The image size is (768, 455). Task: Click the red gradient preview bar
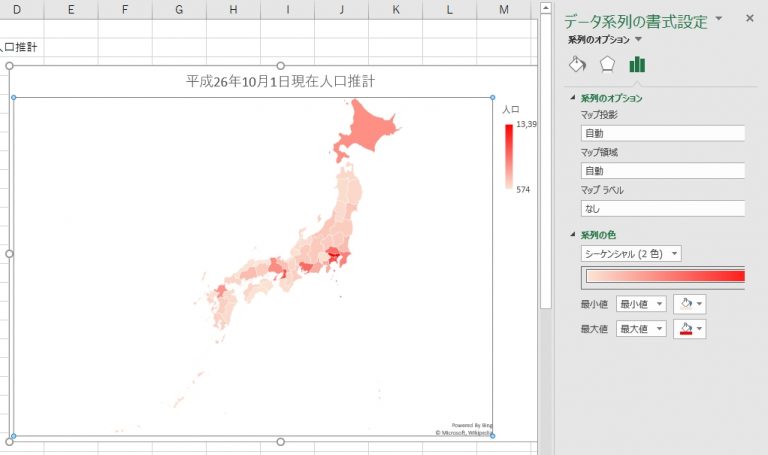tap(665, 277)
